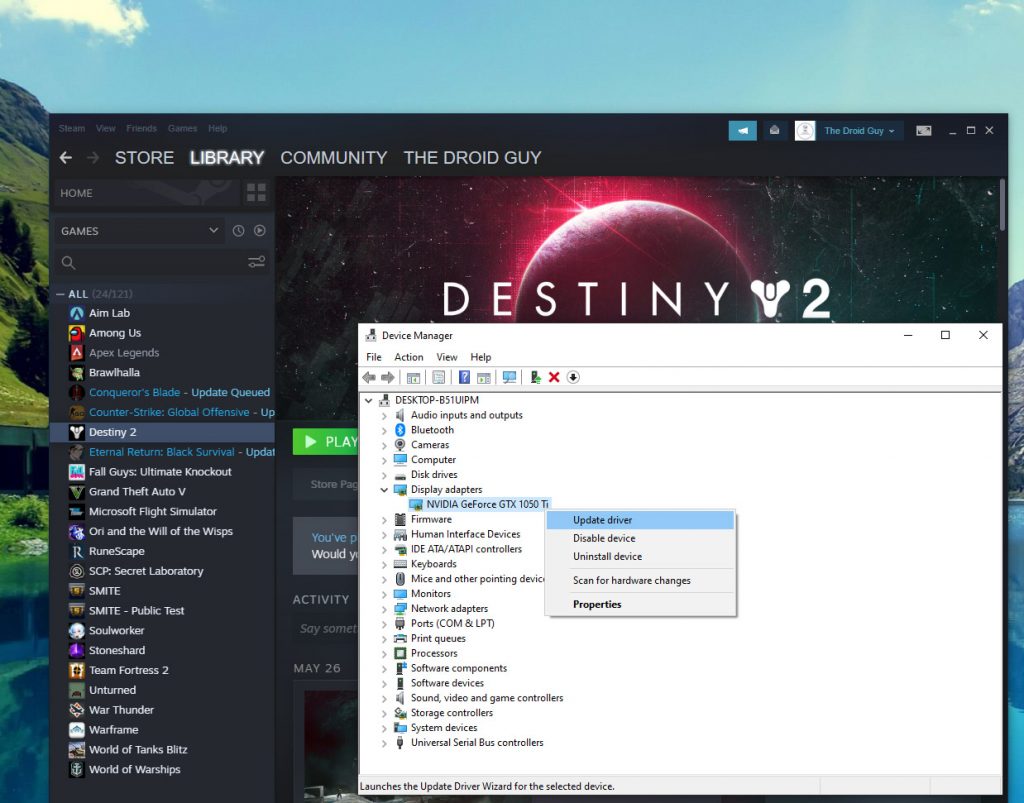Go back with the Steam back arrow

66,157
